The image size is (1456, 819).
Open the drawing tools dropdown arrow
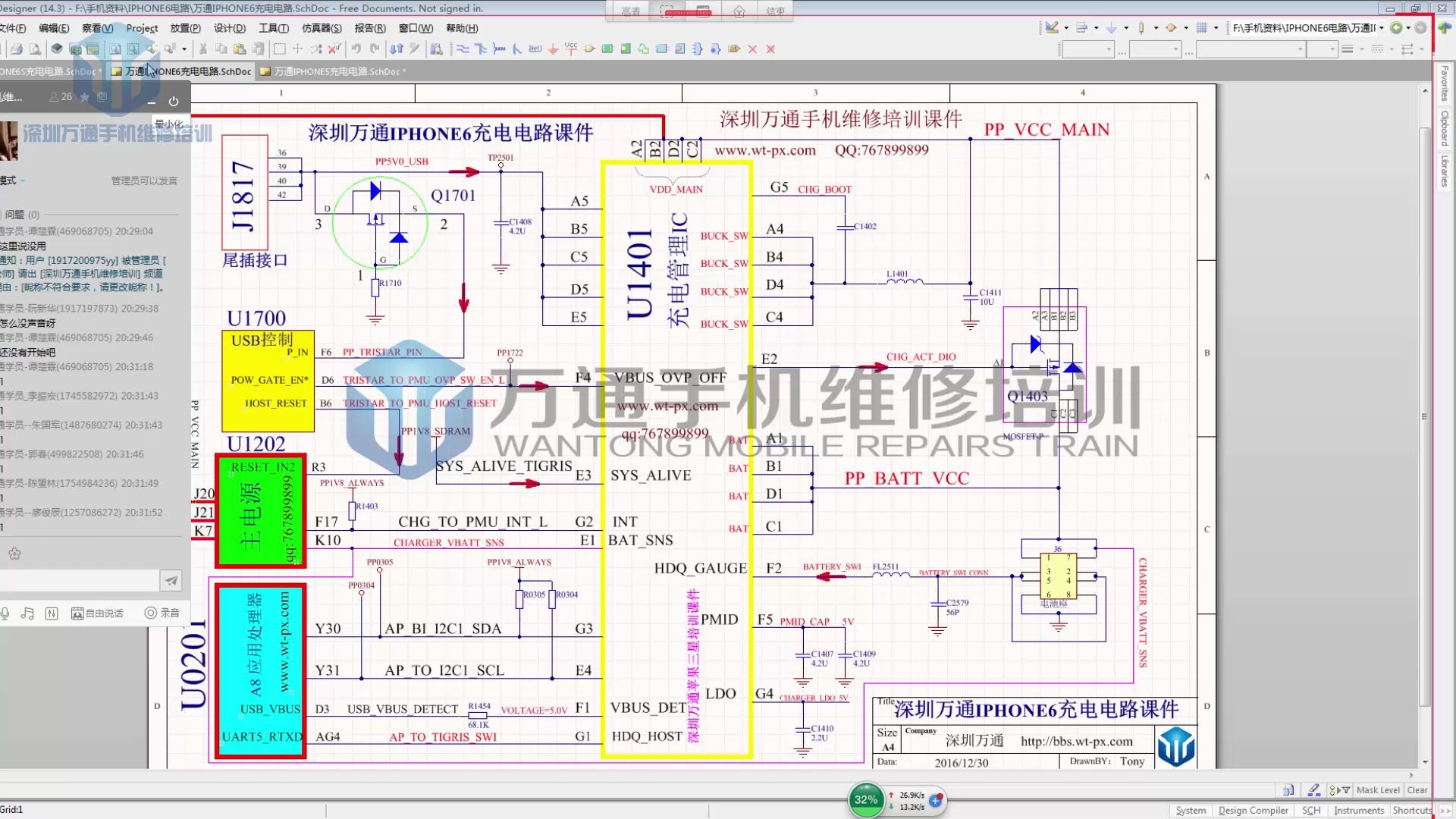(1066, 28)
